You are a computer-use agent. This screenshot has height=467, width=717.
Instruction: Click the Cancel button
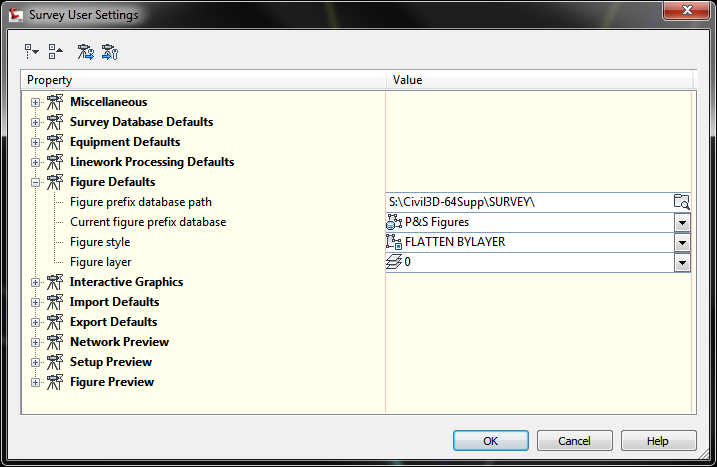(574, 441)
